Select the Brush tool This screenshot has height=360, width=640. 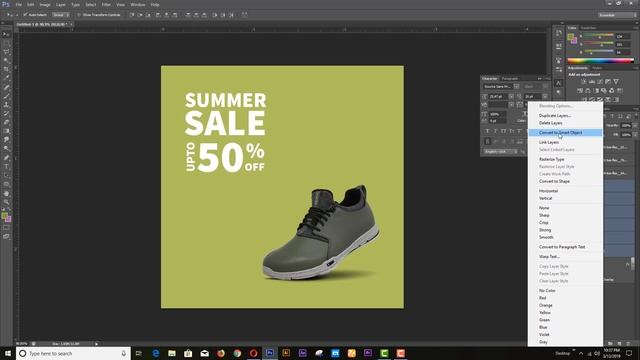(x=6, y=96)
